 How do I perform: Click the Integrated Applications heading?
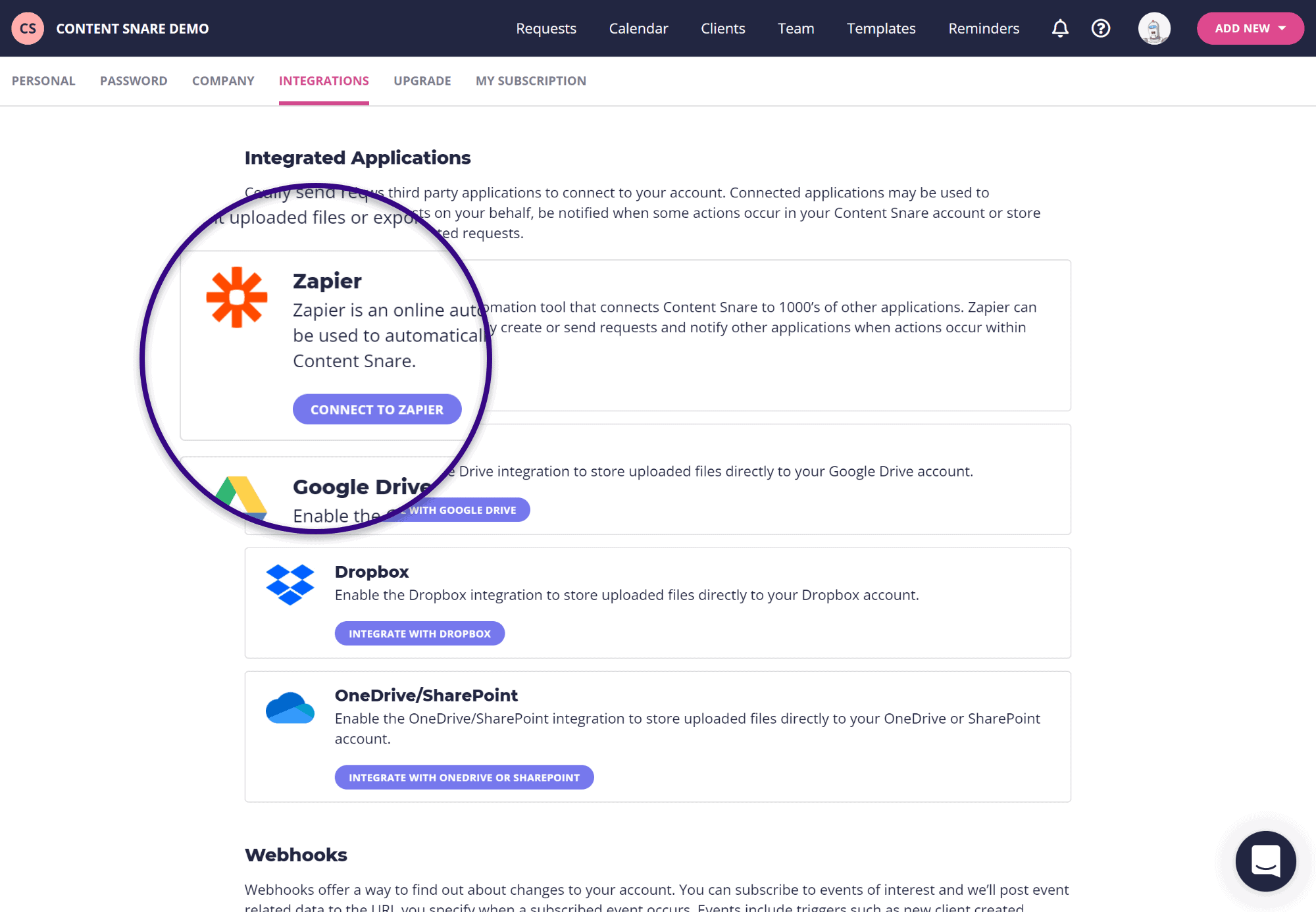pos(358,158)
